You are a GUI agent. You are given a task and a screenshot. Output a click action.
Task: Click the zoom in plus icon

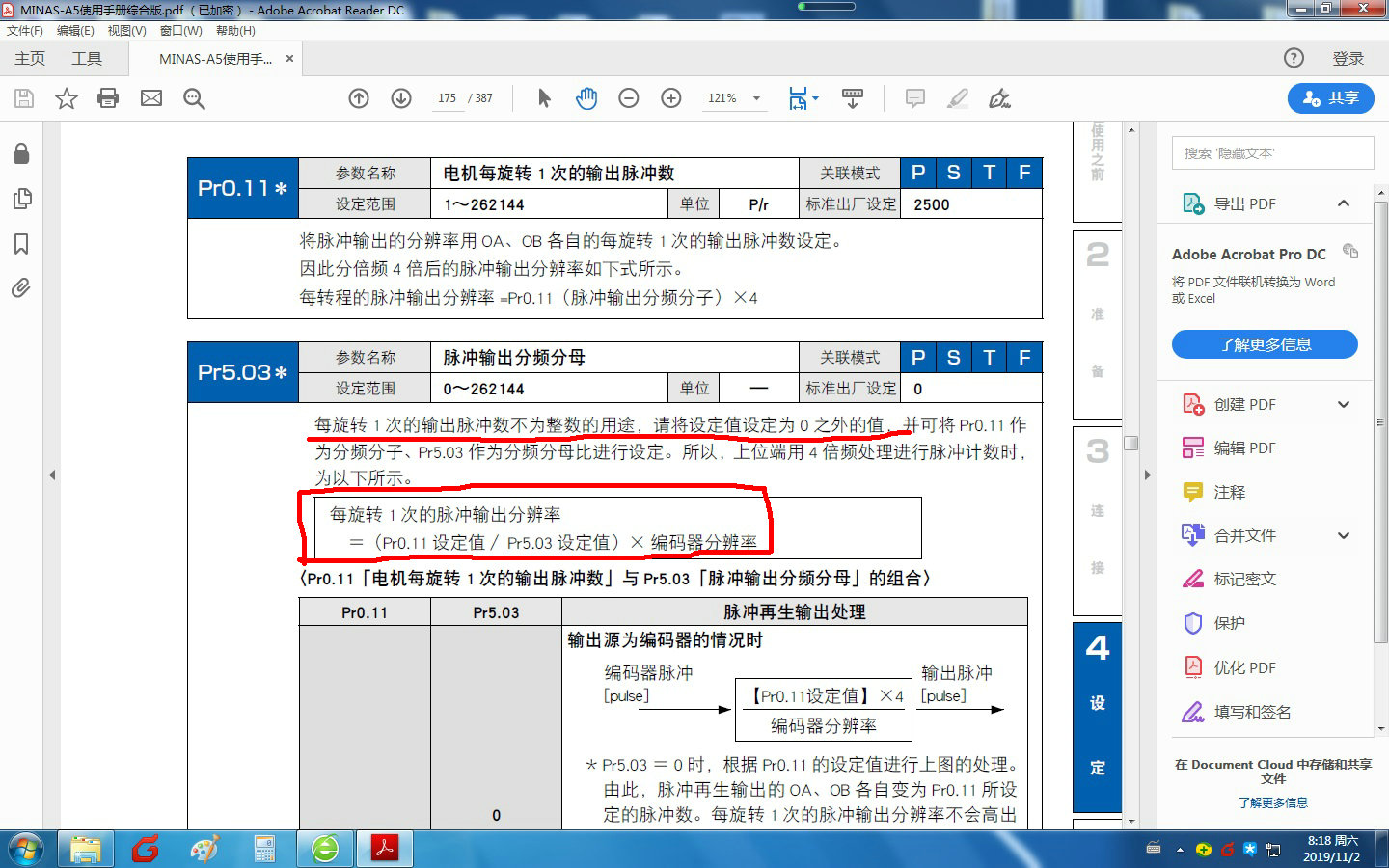671,98
